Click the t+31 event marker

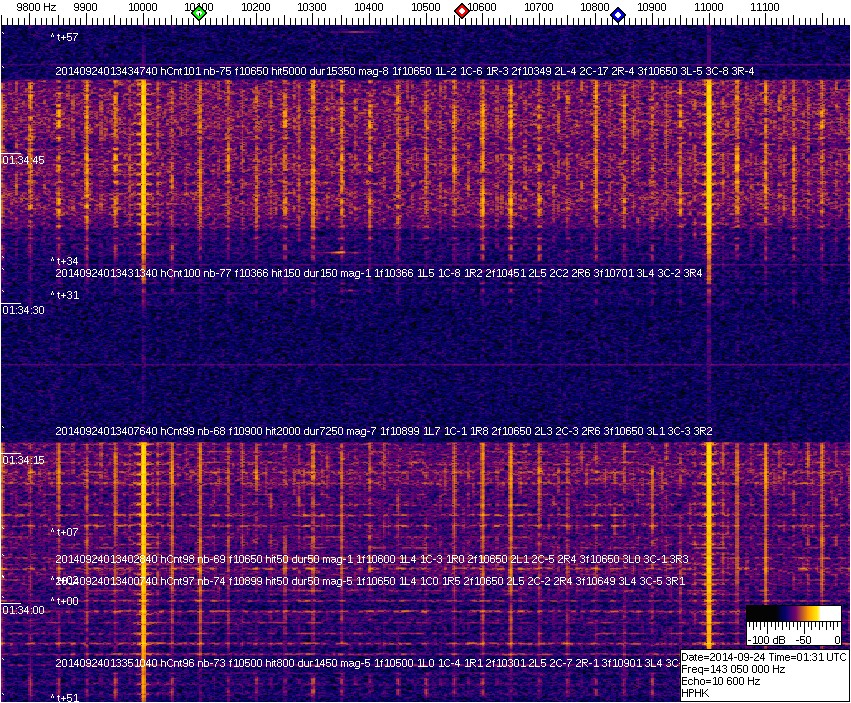[66, 295]
